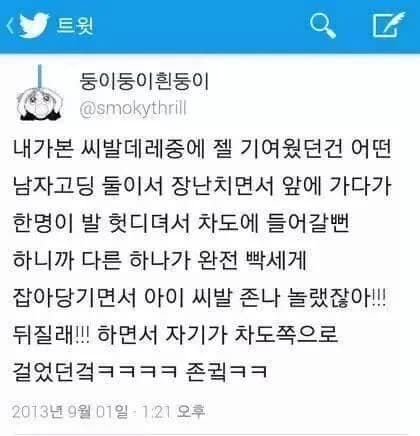Click the word 존귘ㅋㅋ in tweet

pyautogui.click(x=226, y=371)
